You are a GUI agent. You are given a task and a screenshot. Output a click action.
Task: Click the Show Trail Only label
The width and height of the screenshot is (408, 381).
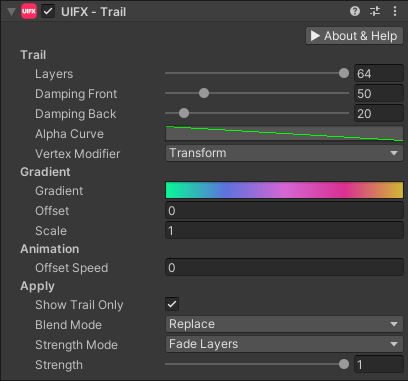pyautogui.click(x=79, y=305)
